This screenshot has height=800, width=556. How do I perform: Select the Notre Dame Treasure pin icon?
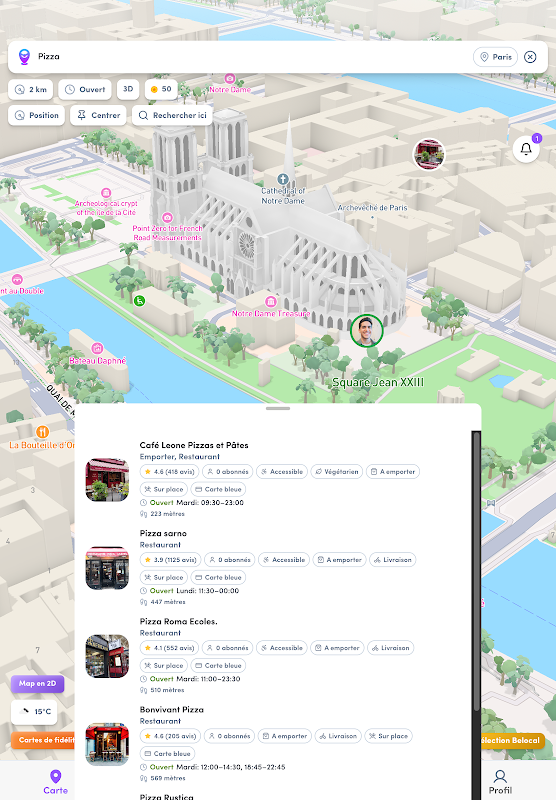tap(271, 302)
